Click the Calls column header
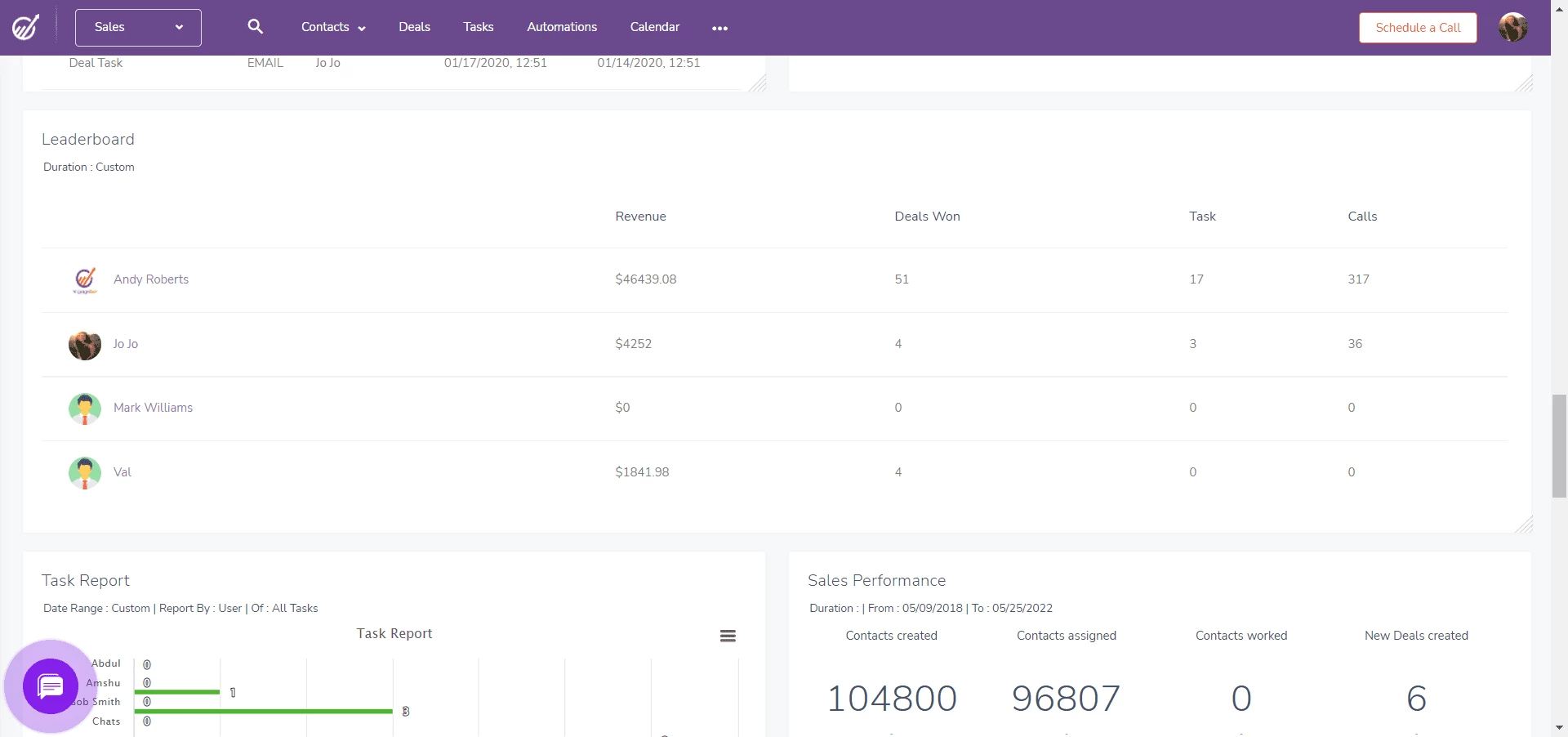This screenshot has height=737, width=1568. (x=1362, y=217)
